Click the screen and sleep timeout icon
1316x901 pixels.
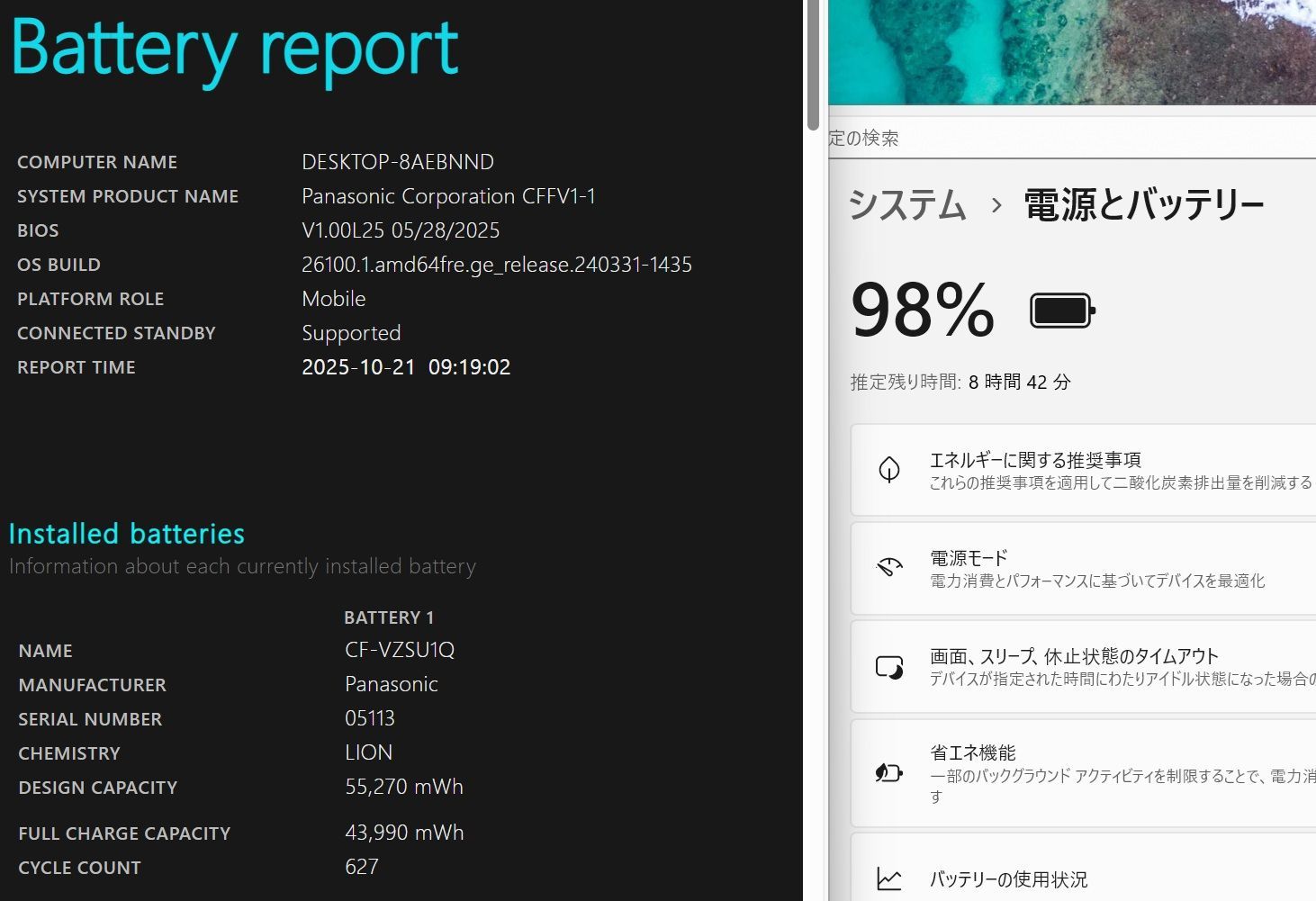pyautogui.click(x=889, y=667)
